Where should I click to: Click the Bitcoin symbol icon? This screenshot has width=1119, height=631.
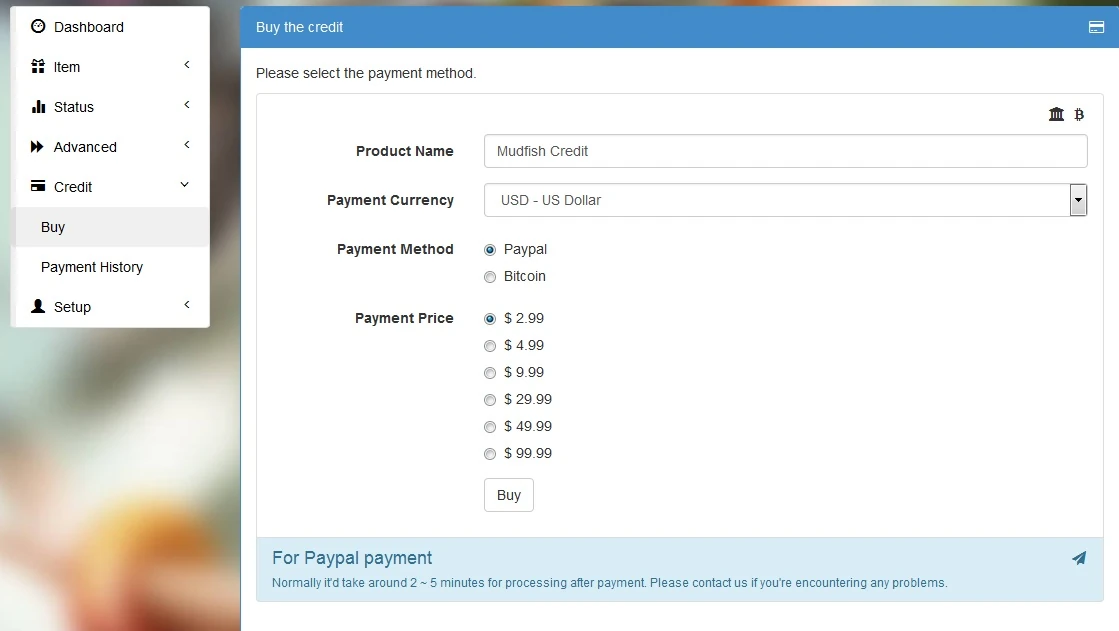pyautogui.click(x=1079, y=115)
